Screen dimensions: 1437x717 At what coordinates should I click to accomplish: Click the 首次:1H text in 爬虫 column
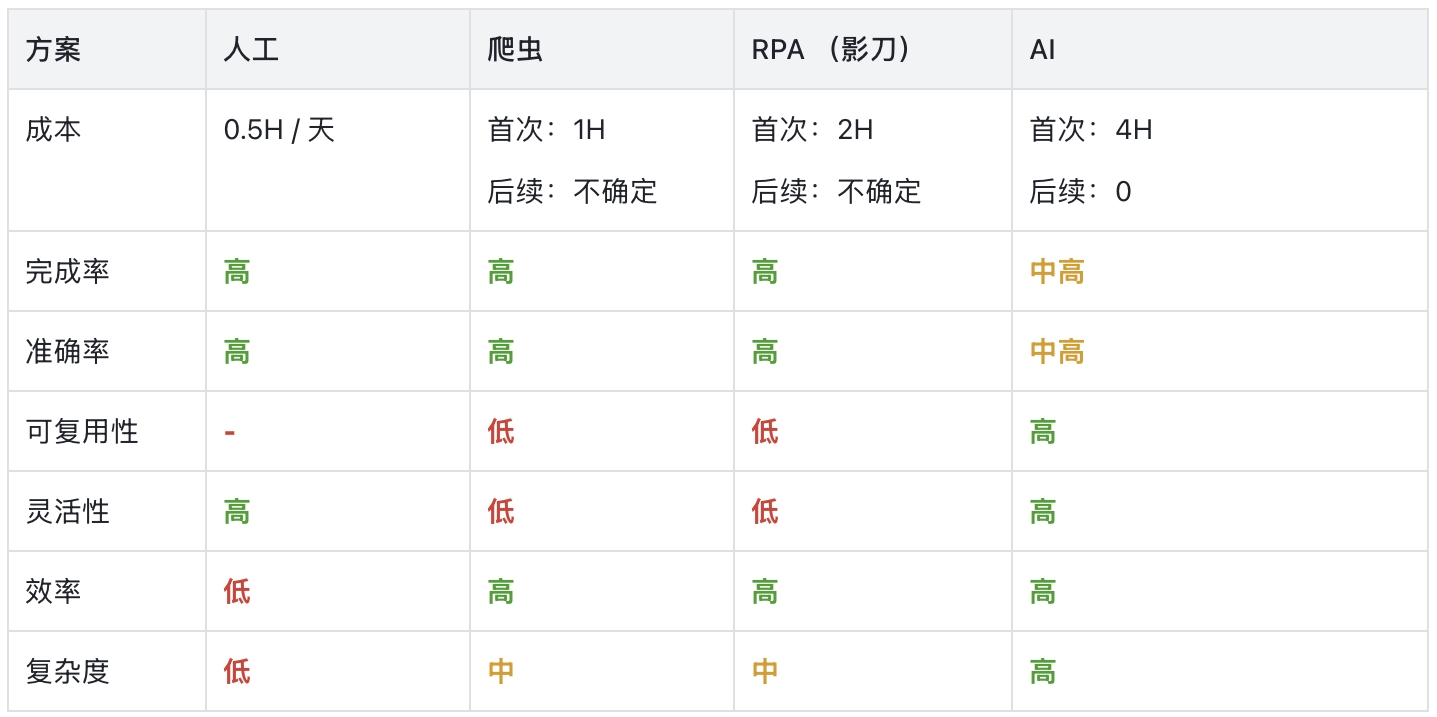546,130
